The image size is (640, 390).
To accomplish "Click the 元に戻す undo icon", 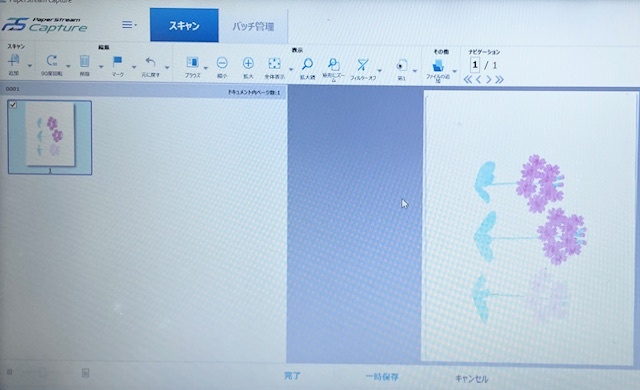I will pyautogui.click(x=151, y=62).
